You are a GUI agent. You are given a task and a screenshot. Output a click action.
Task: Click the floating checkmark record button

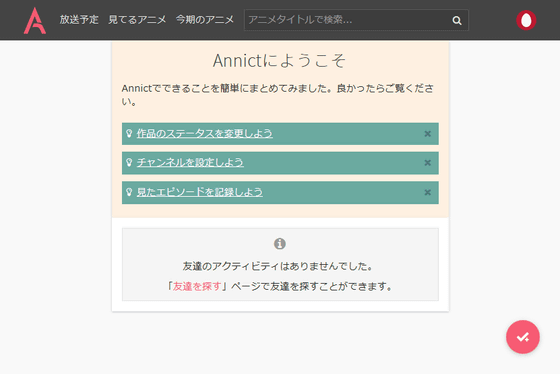(522, 337)
